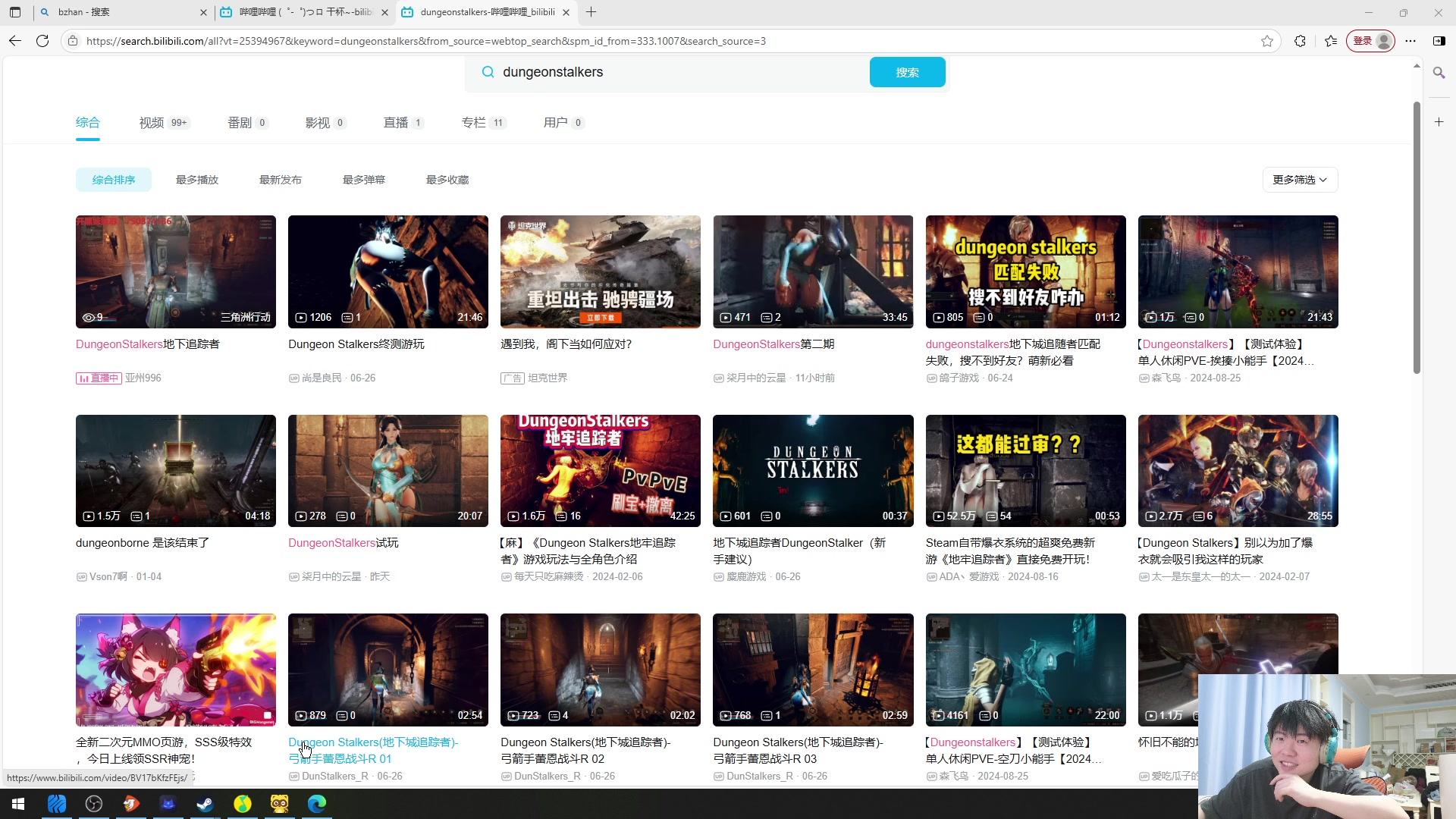Switch to the 用户 tab

pos(563,123)
